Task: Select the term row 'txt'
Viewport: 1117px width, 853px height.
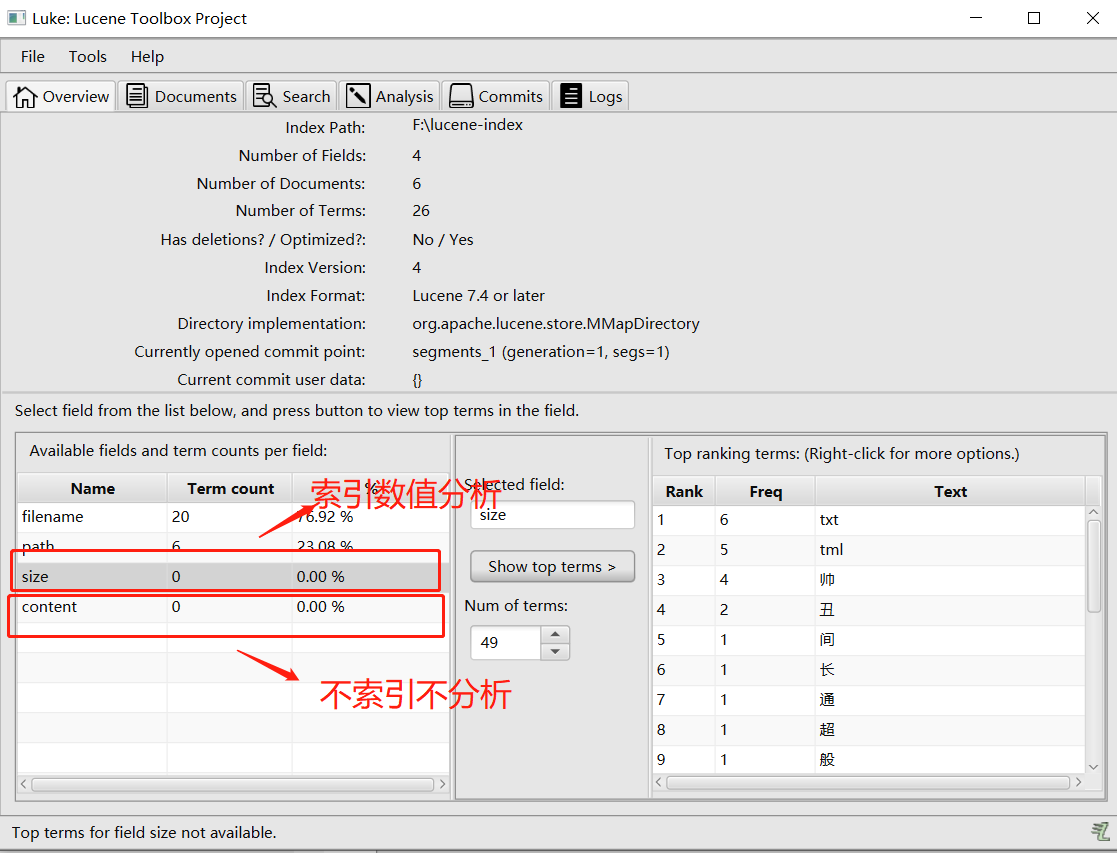Action: pos(869,520)
